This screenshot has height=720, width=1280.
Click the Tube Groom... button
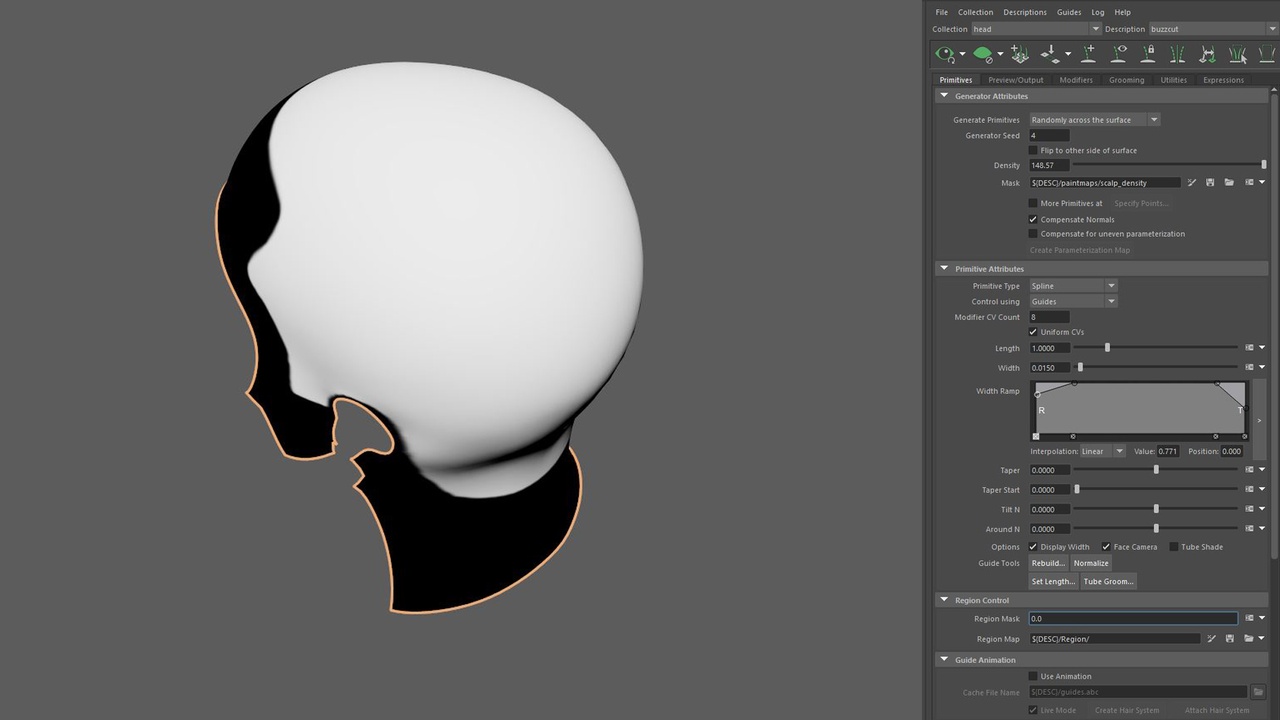pos(1109,581)
